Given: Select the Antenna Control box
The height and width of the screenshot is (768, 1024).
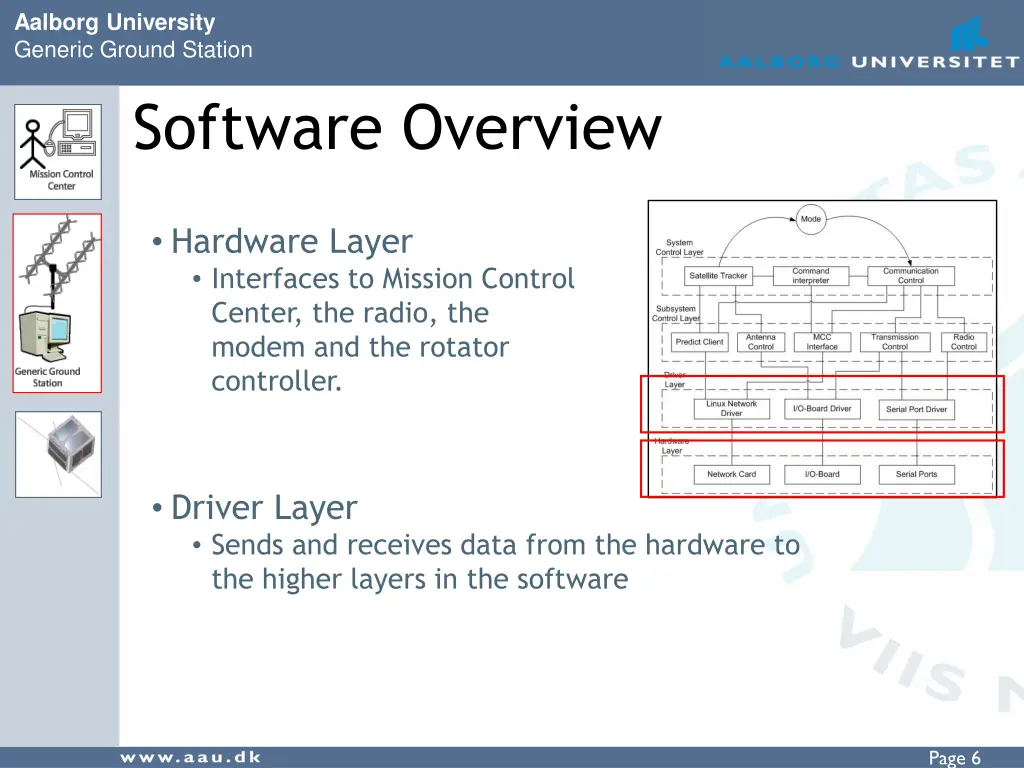Looking at the screenshot, I should point(761,342).
